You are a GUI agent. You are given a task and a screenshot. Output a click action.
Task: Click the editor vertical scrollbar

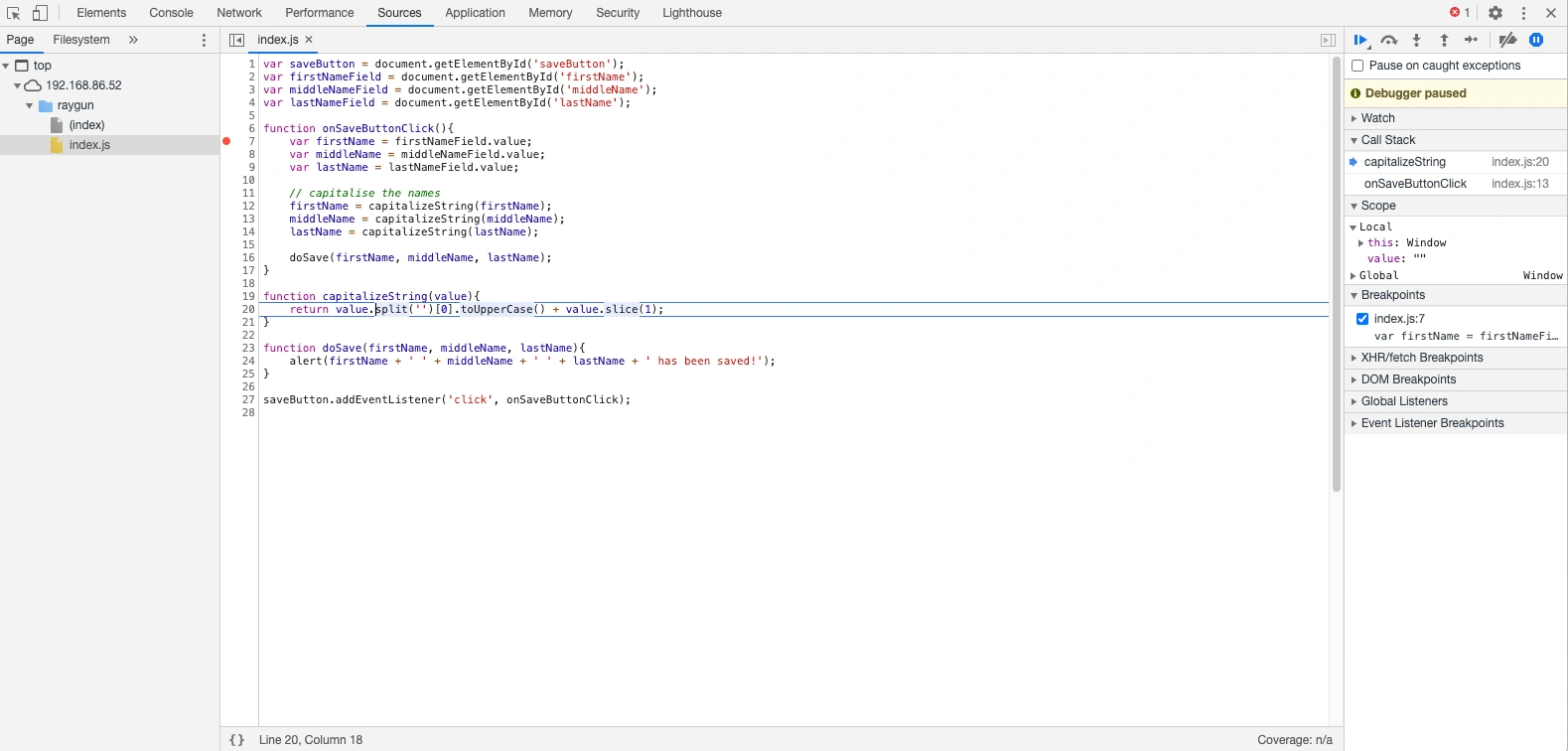[x=1337, y=274]
